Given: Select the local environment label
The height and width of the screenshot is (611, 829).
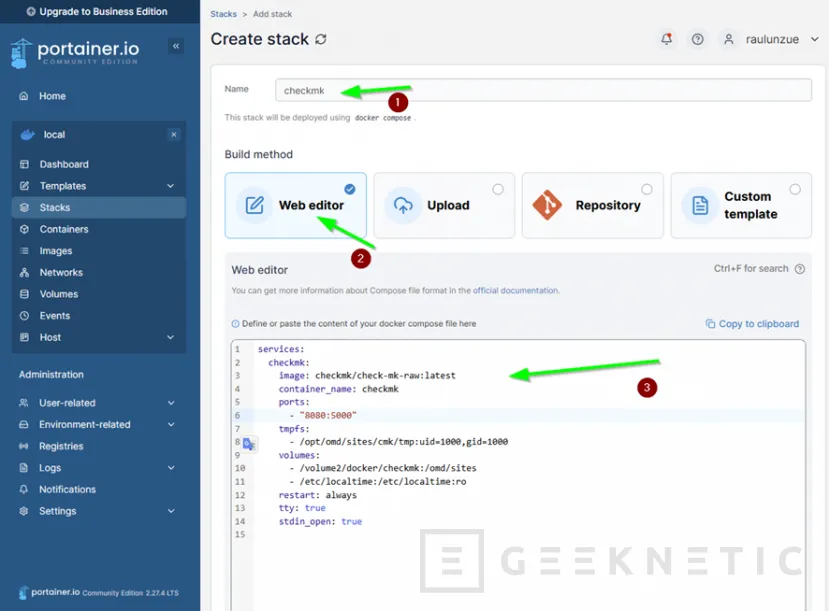Looking at the screenshot, I should click(x=54, y=135).
